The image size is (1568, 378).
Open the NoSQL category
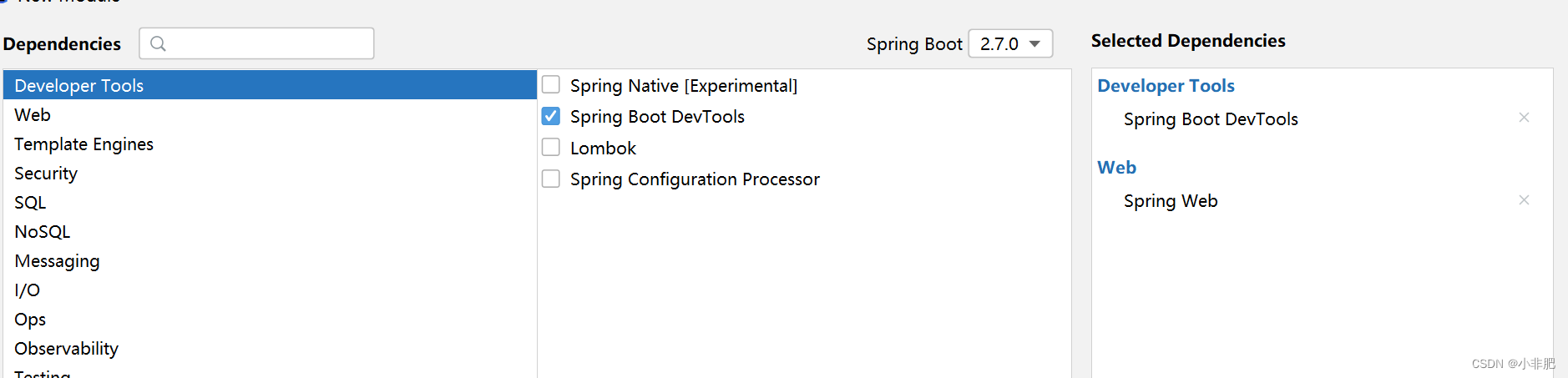coord(42,232)
